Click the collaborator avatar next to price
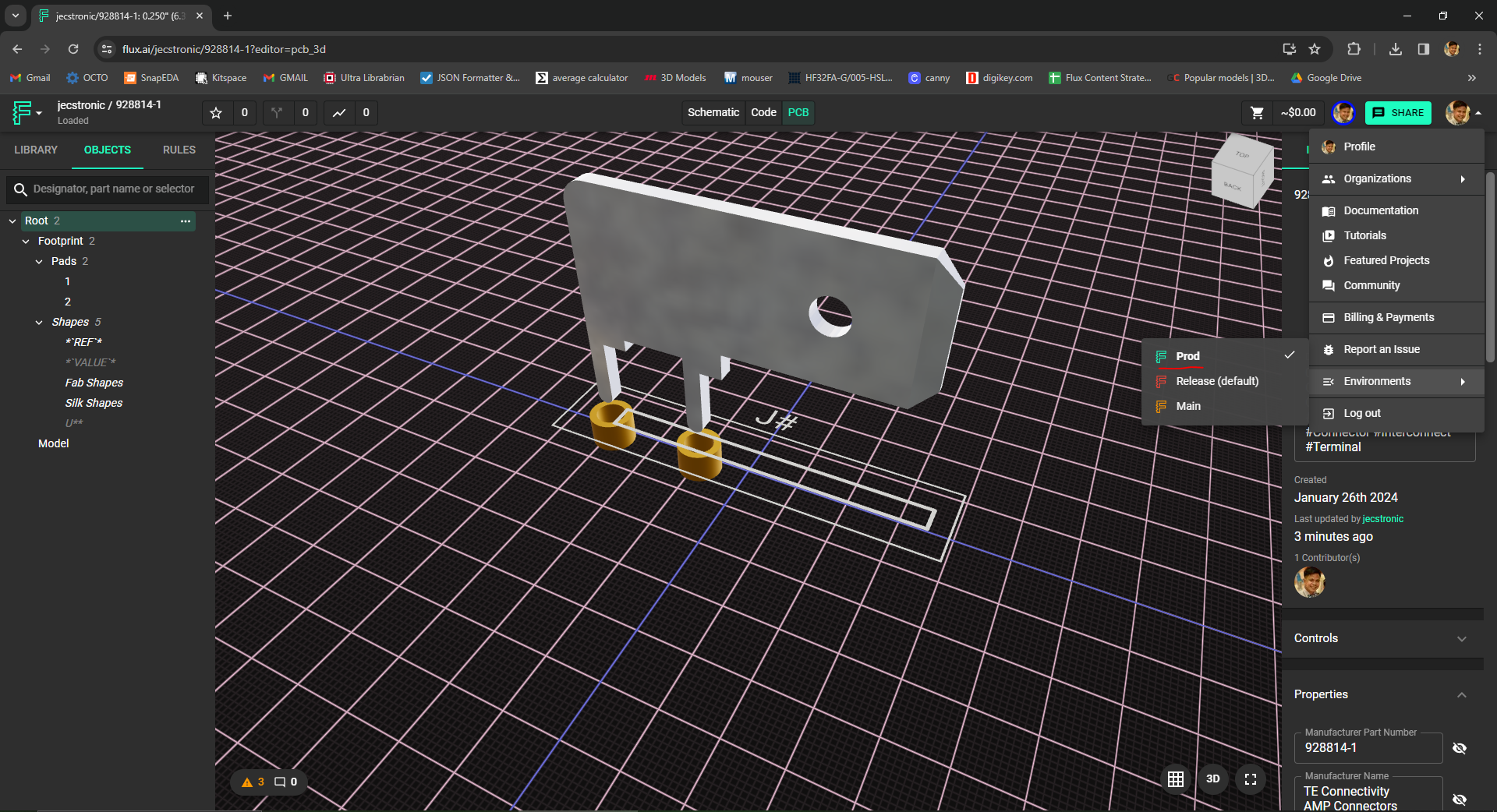 (1343, 113)
